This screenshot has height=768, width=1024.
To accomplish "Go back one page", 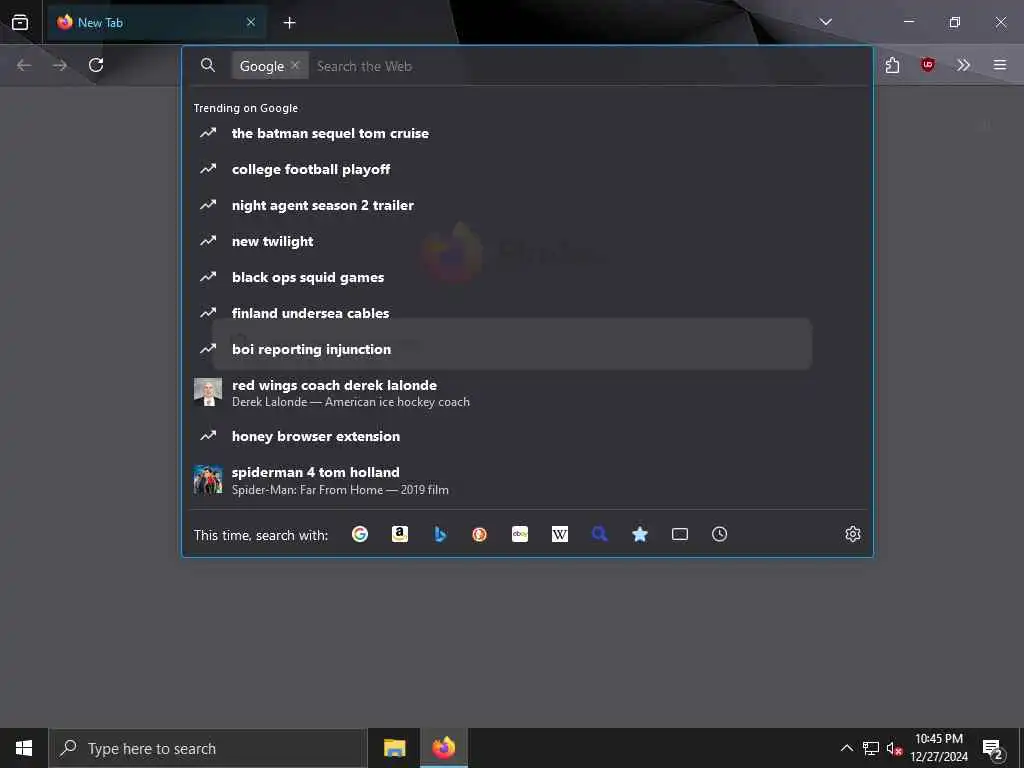I will pyautogui.click(x=24, y=65).
